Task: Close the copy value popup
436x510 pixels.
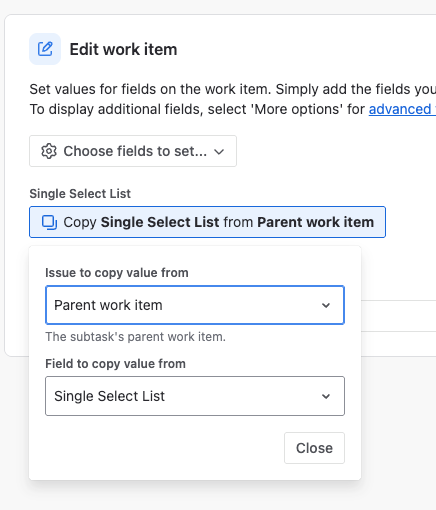Action: coord(314,448)
